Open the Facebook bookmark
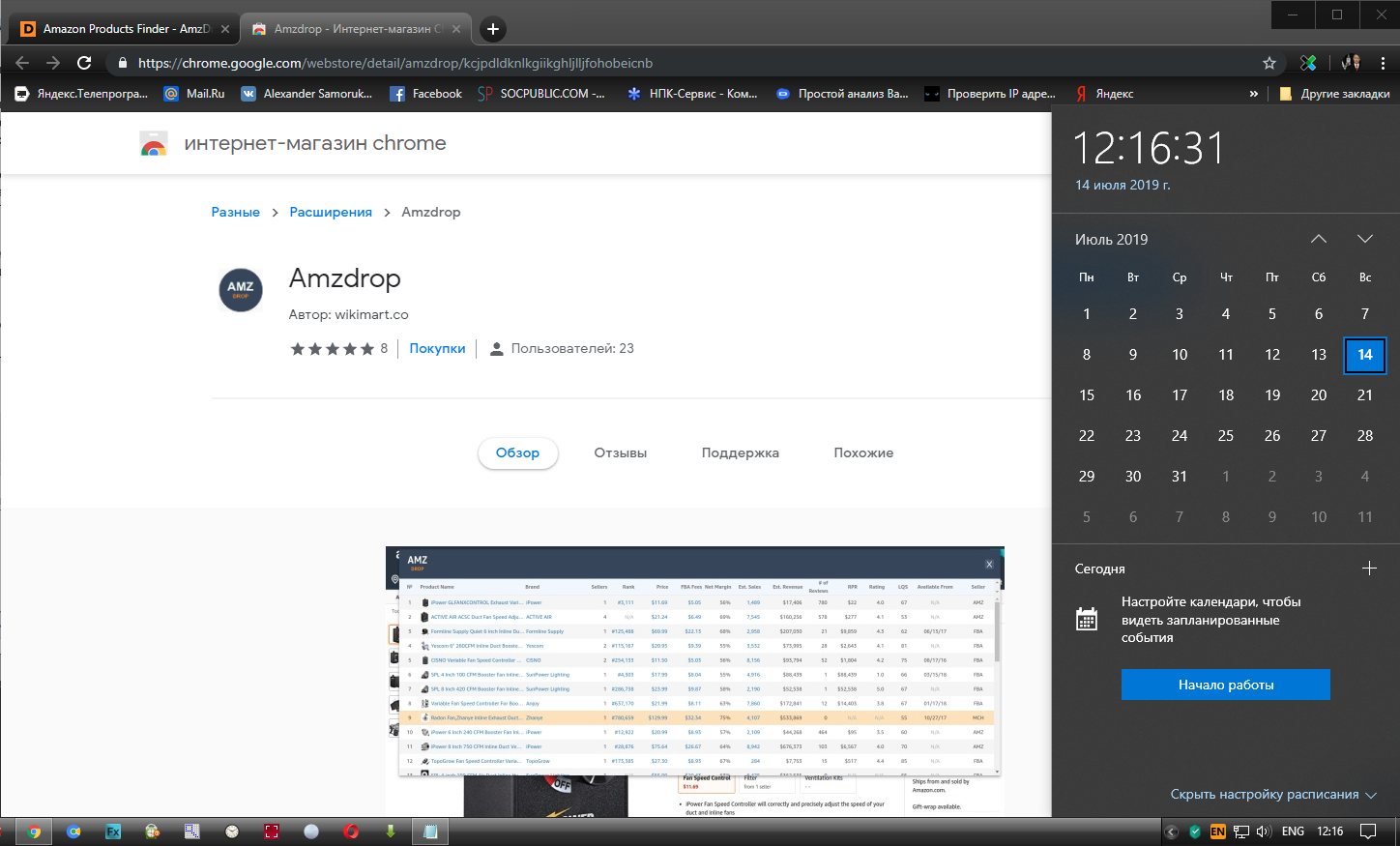Viewport: 1400px width, 846px height. (x=425, y=94)
